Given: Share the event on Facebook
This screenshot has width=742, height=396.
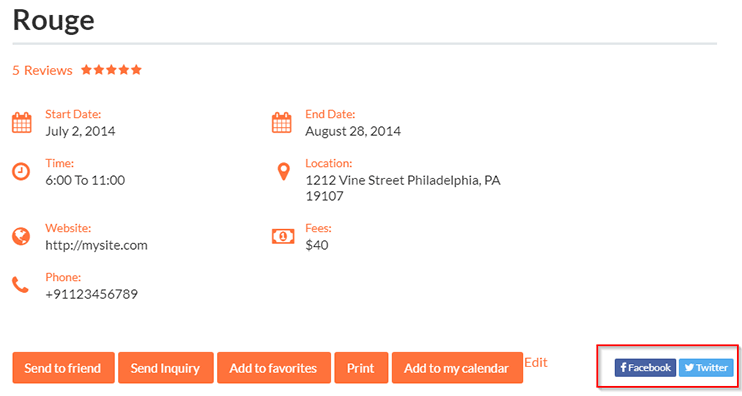Looking at the screenshot, I should click(645, 368).
